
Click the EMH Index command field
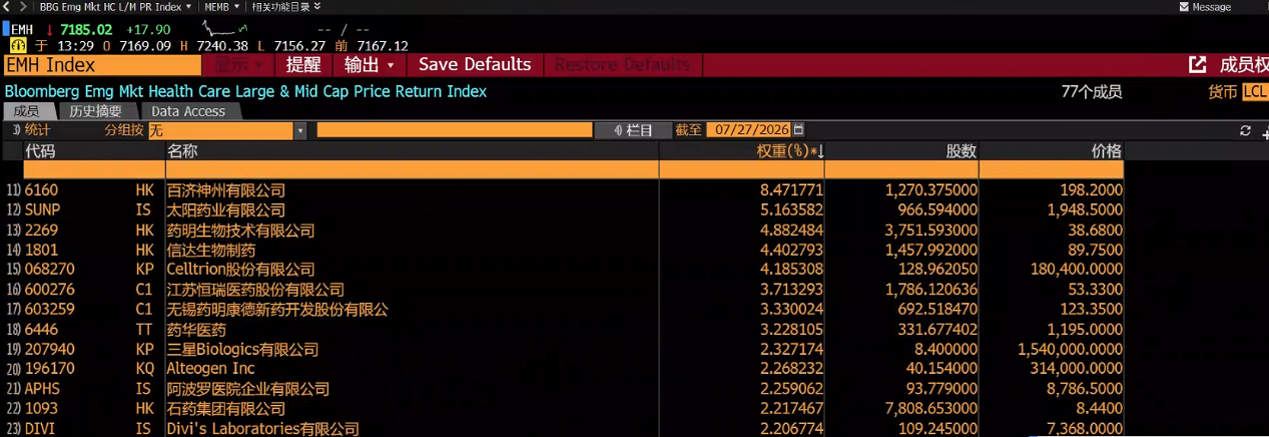coord(102,65)
